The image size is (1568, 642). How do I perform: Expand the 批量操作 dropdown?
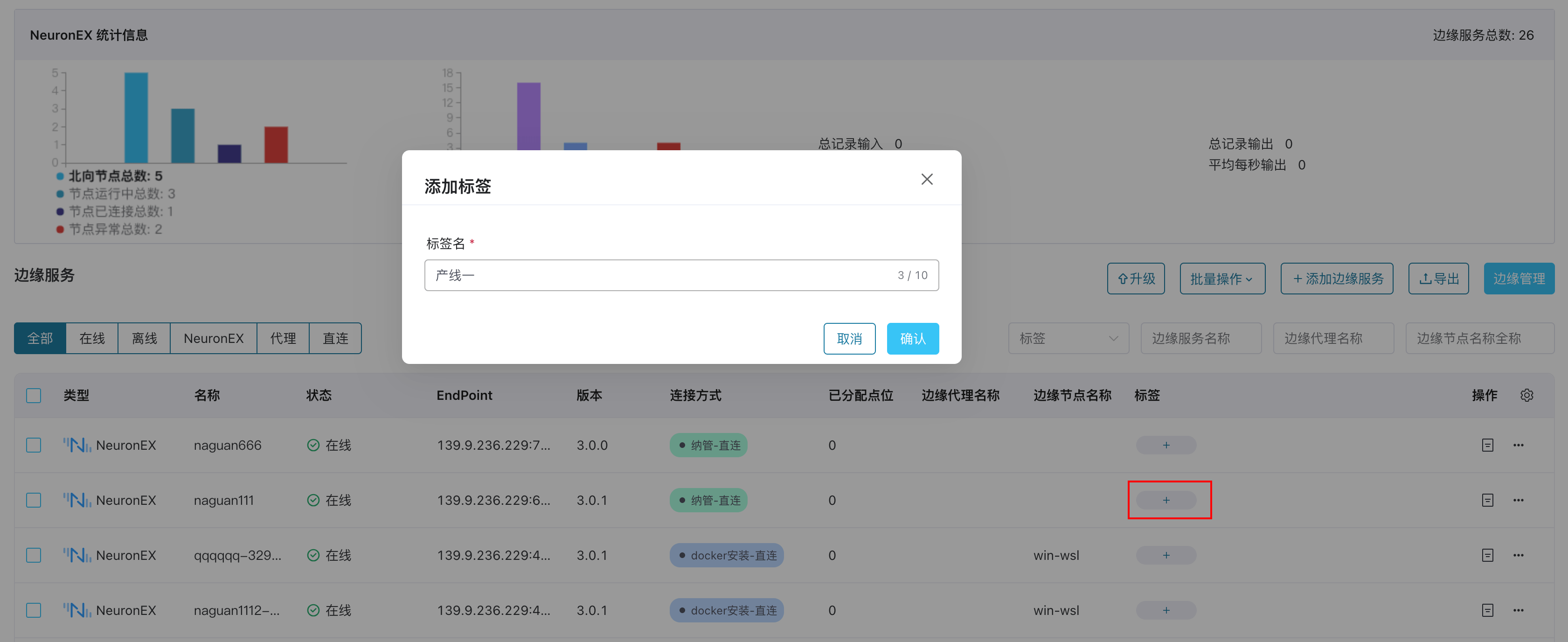(1221, 279)
